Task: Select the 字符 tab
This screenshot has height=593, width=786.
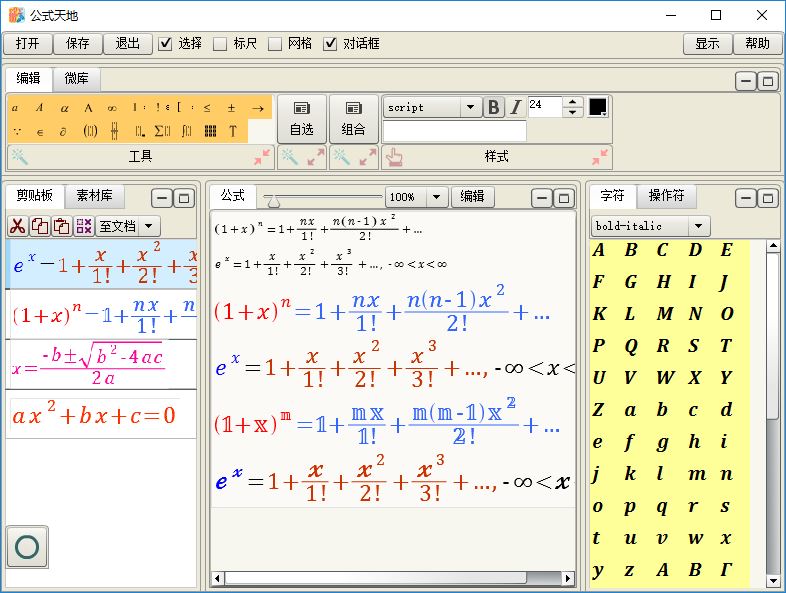Action: pyautogui.click(x=612, y=195)
